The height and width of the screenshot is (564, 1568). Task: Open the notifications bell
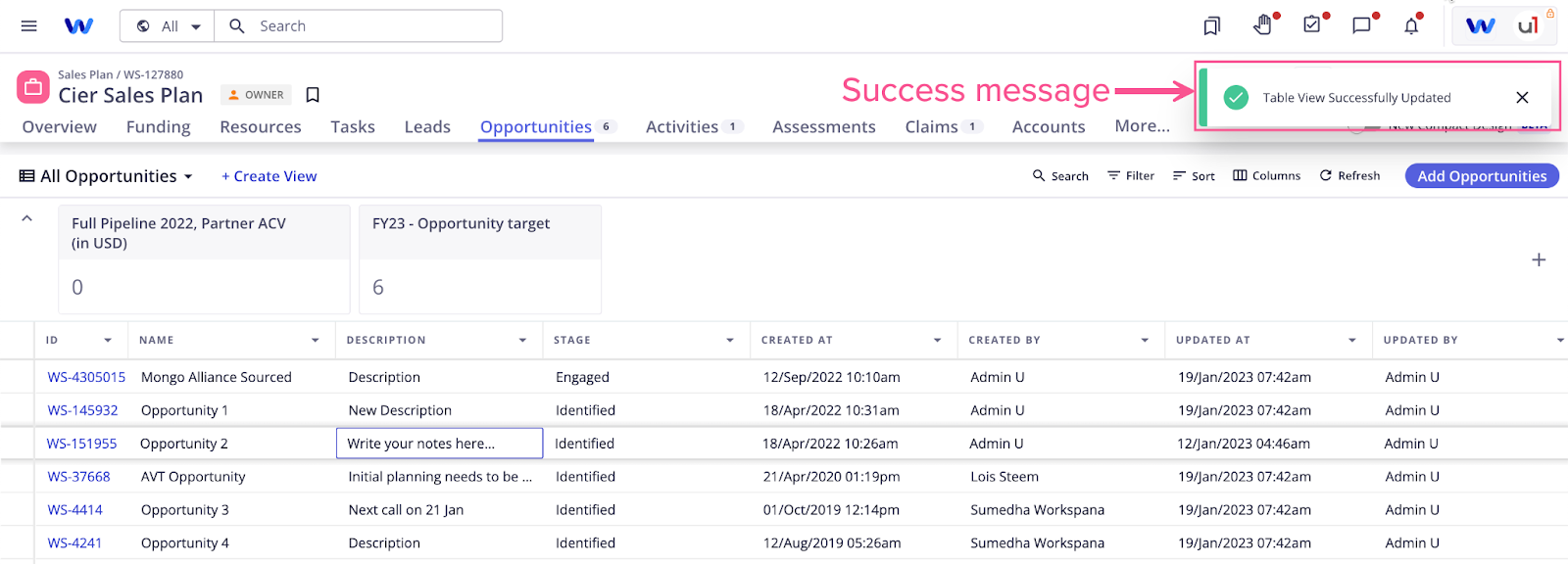click(x=1411, y=26)
